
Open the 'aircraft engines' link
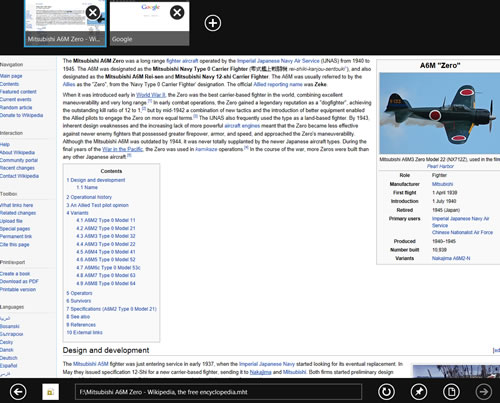click(x=242, y=126)
